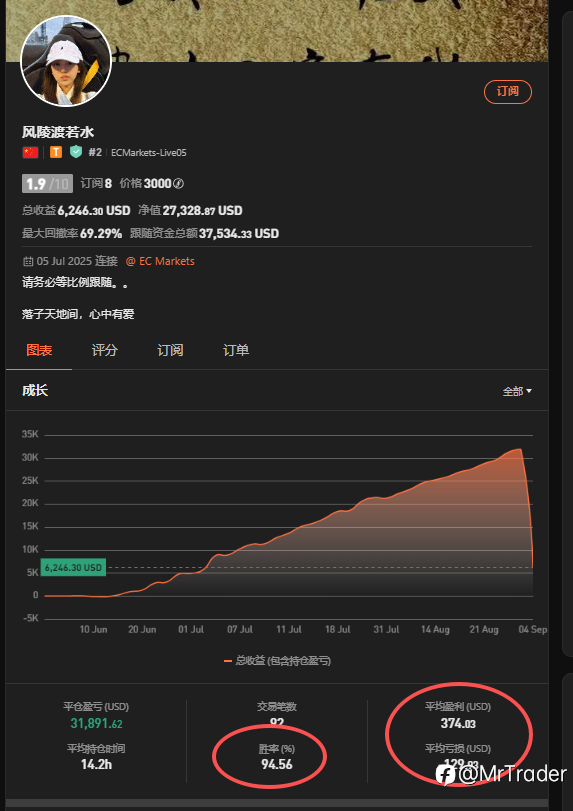Click the 平均盈利 374.03 value
The height and width of the screenshot is (811, 573).
458,724
